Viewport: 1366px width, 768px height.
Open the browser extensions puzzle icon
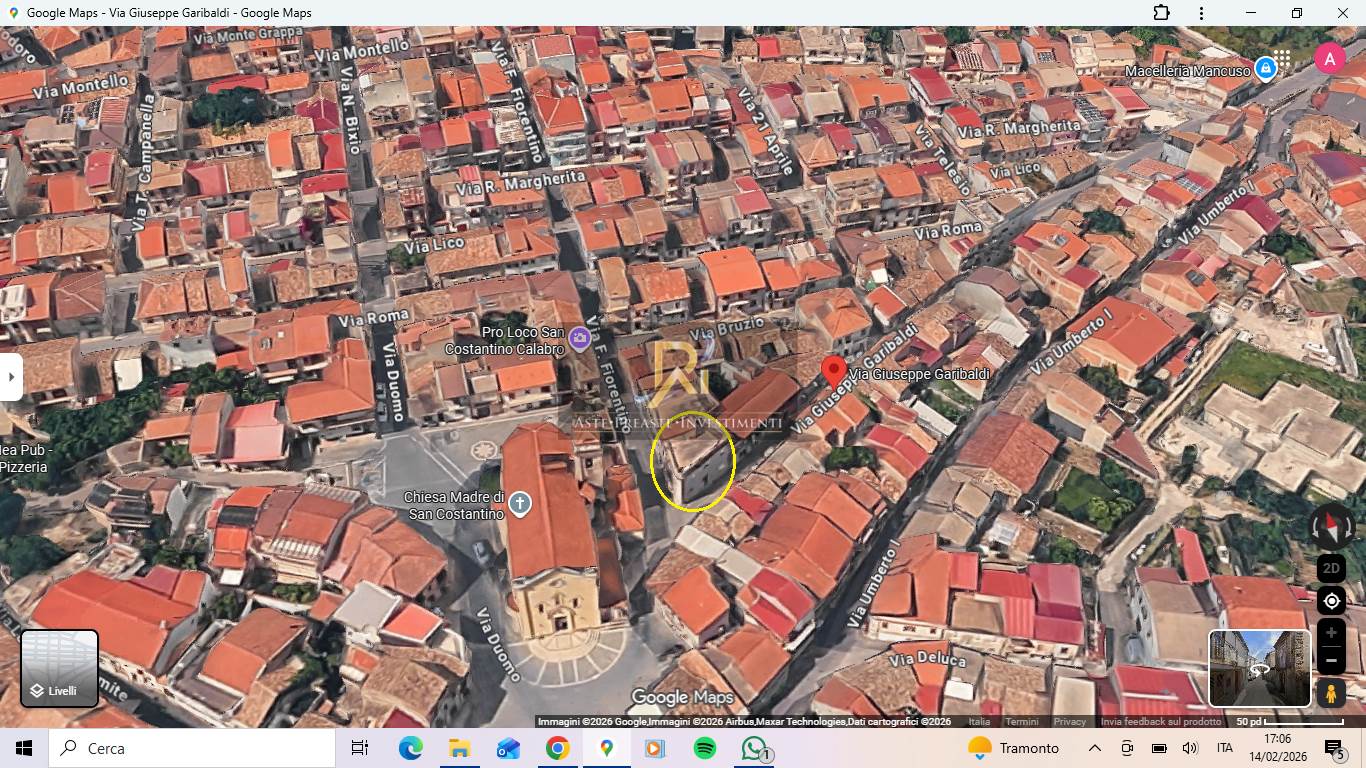coord(1161,13)
